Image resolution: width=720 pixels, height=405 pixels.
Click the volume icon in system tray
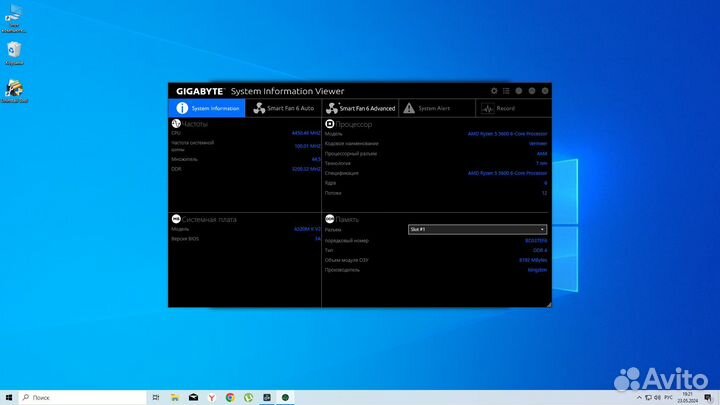point(655,397)
